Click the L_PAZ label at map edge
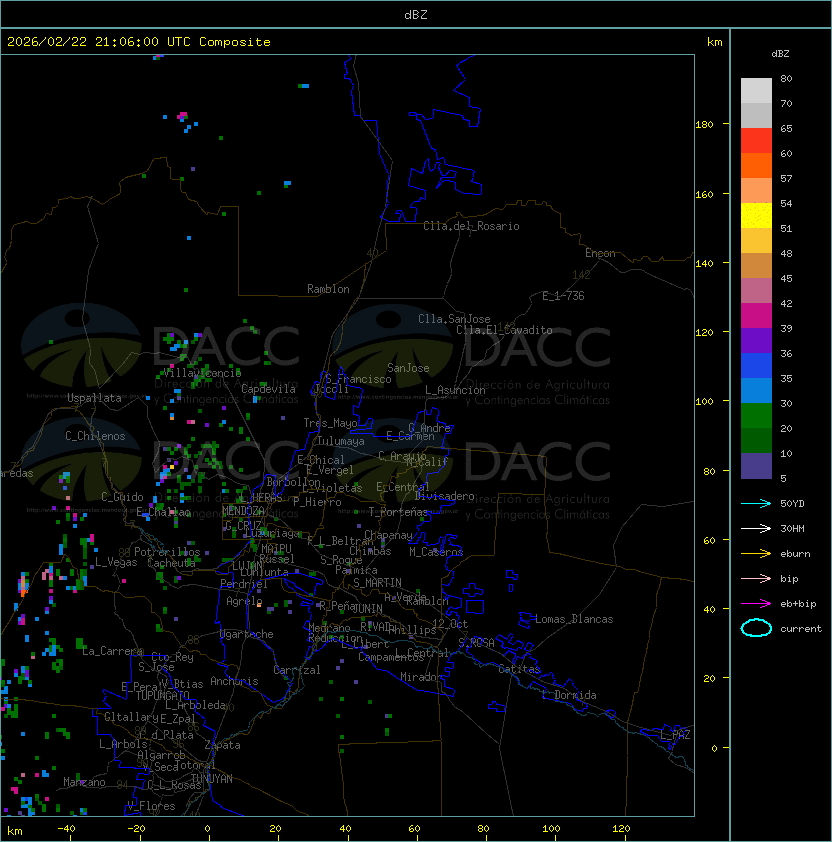This screenshot has height=842, width=832. click(675, 735)
